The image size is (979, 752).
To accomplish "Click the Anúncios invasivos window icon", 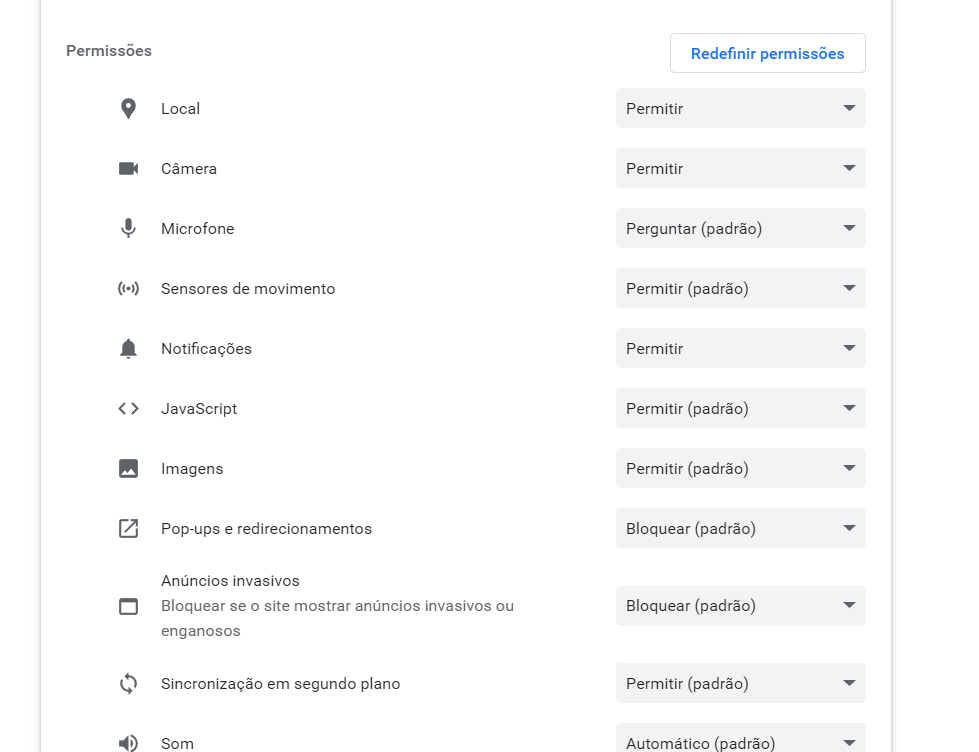I will (128, 606).
